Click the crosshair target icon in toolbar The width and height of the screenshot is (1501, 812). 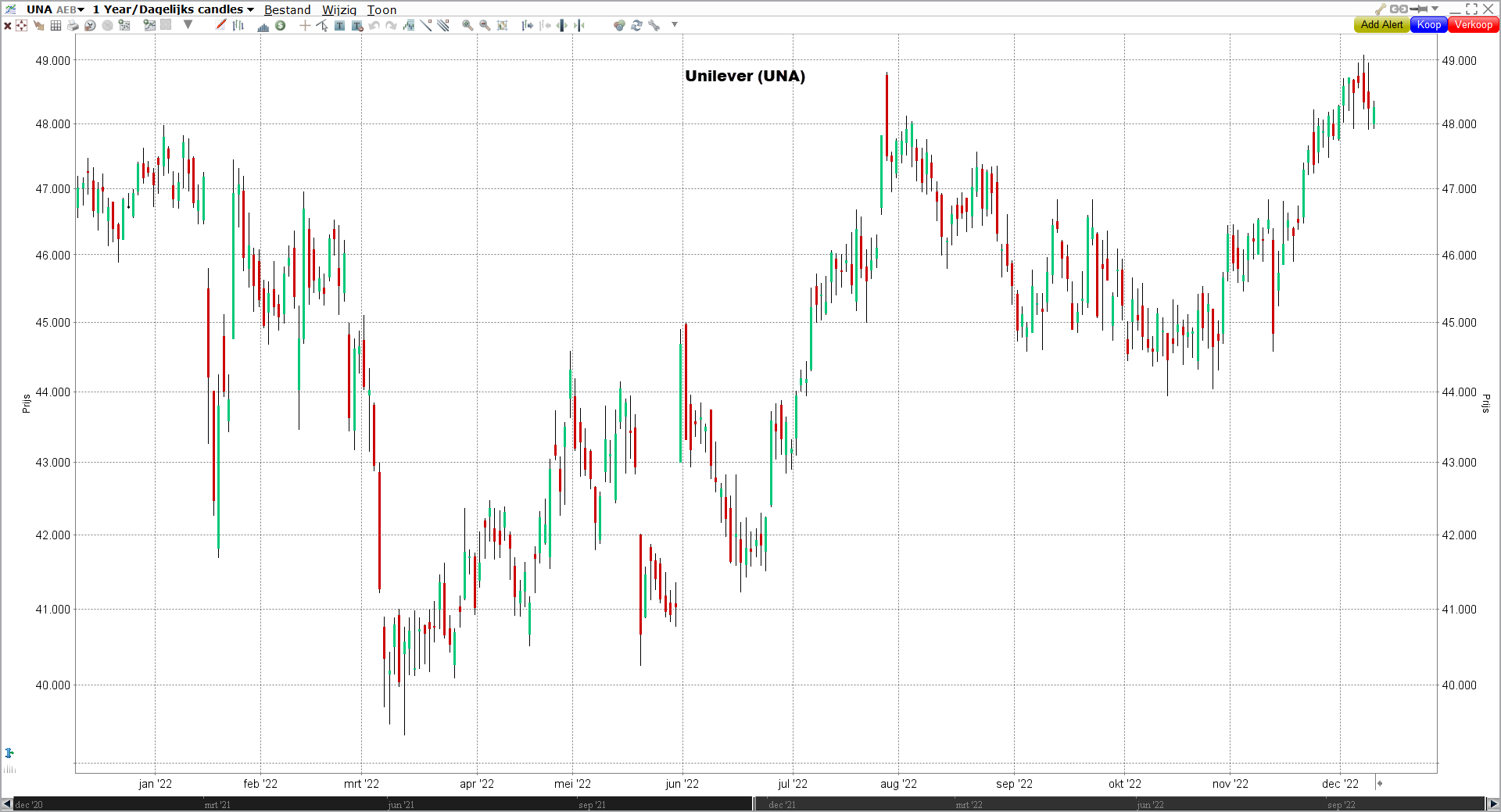click(21, 26)
